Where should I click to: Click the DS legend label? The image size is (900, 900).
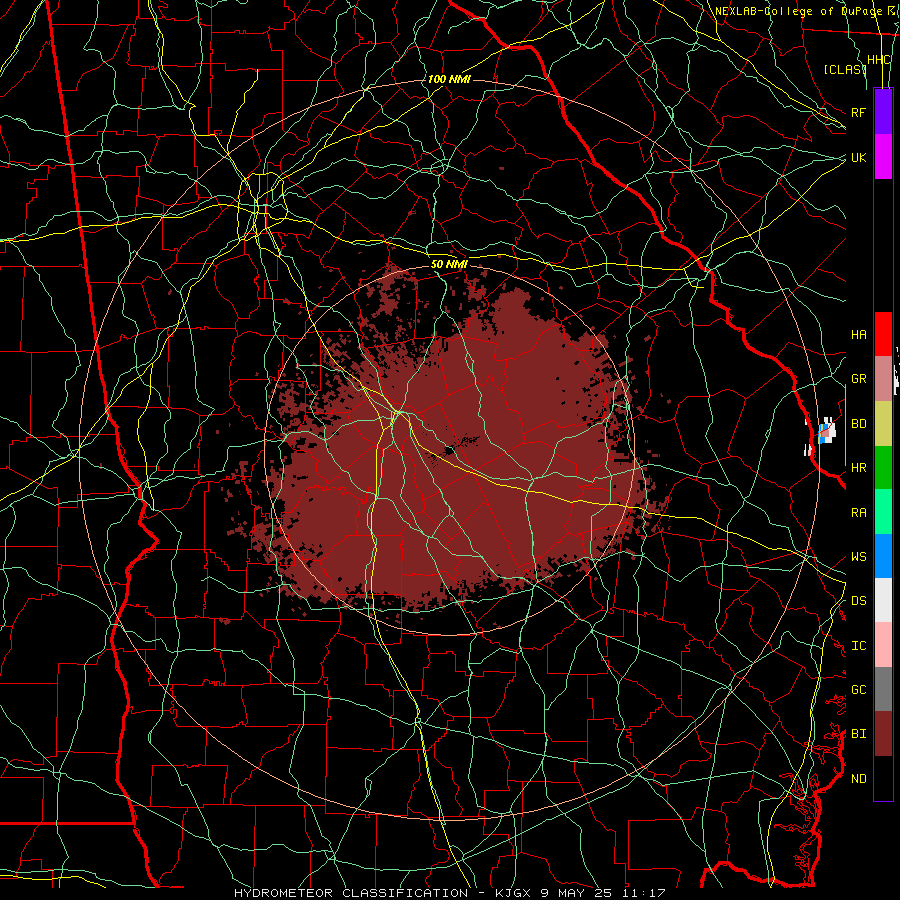[x=858, y=600]
